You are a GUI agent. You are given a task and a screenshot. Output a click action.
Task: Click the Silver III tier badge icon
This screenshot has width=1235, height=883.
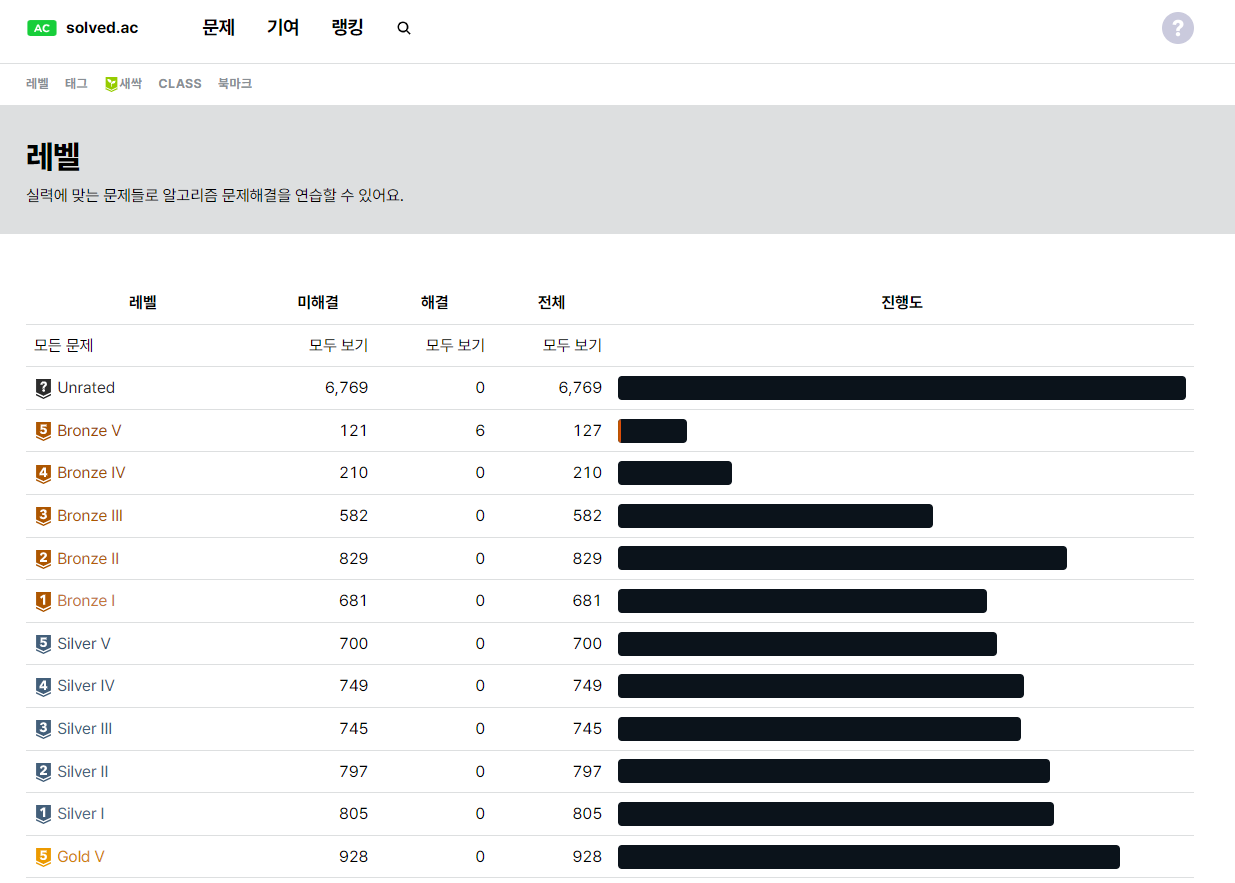pos(43,728)
